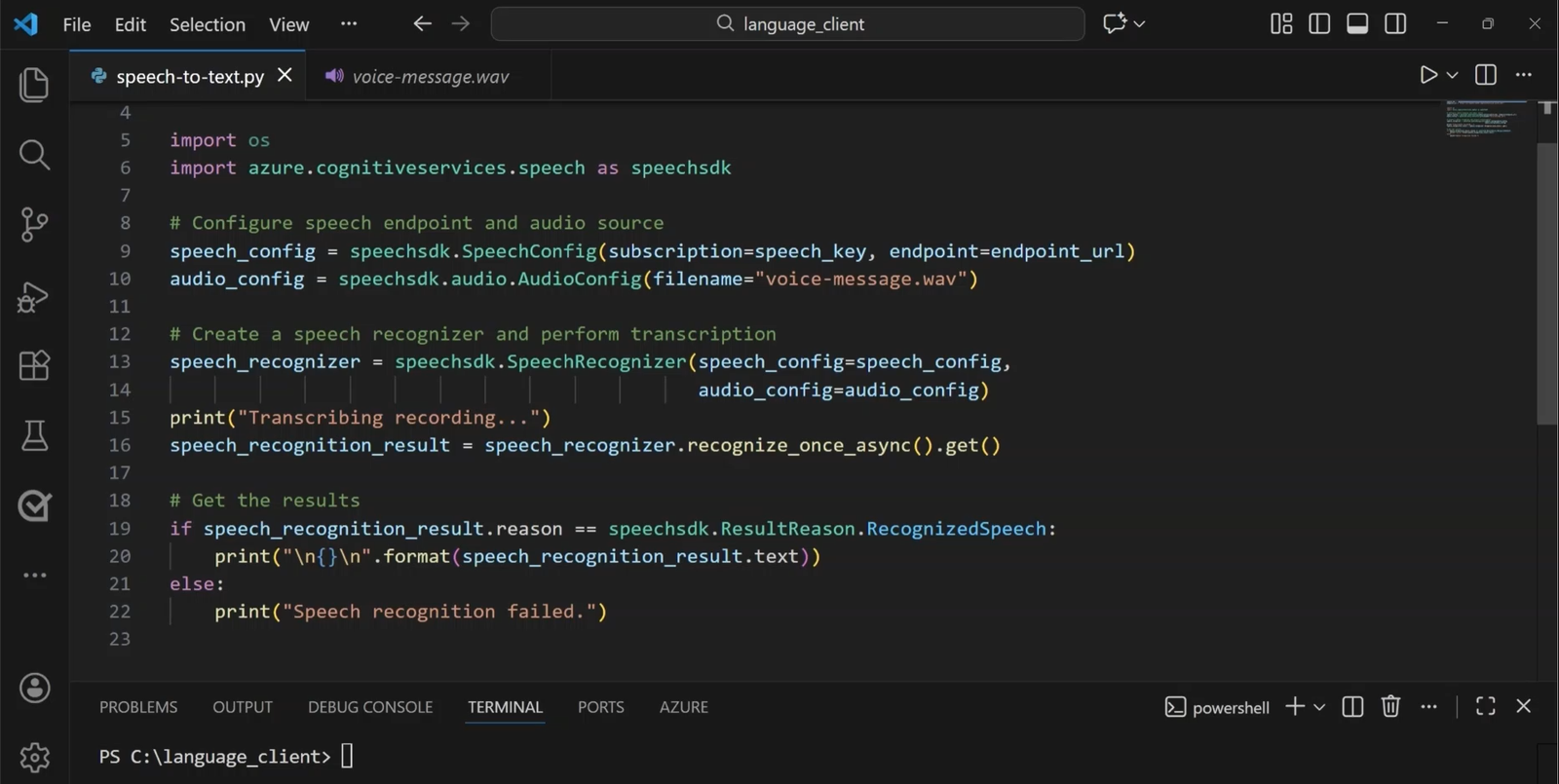Switch to the voice-message.wav tab
The image size is (1559, 784).
pos(430,76)
